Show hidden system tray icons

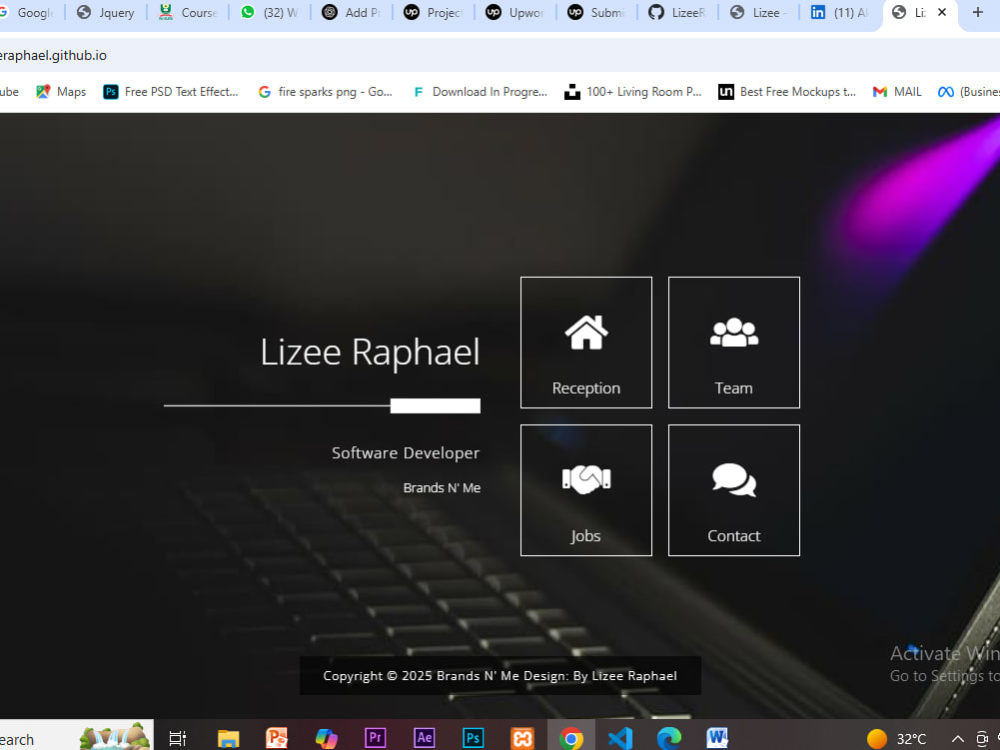click(957, 739)
